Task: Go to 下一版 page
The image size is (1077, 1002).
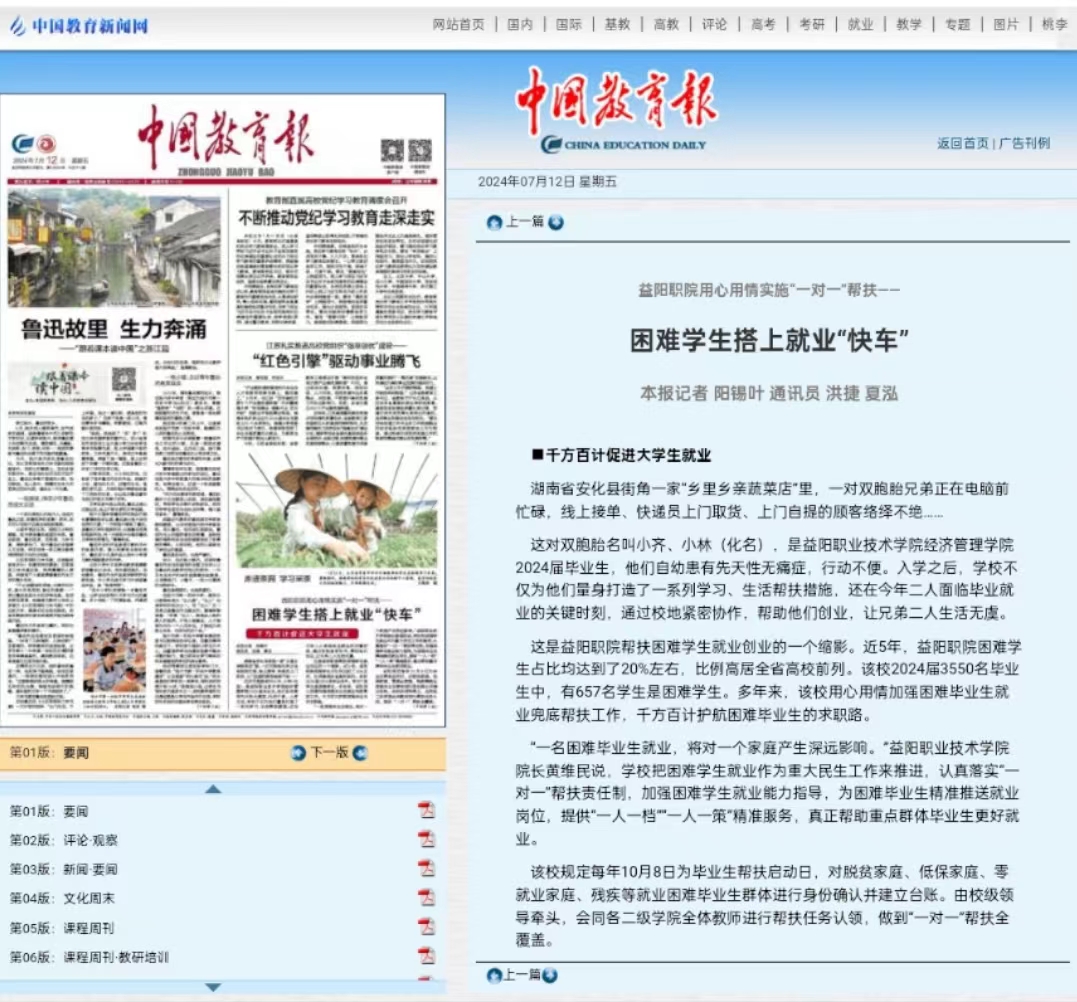Action: coord(330,753)
